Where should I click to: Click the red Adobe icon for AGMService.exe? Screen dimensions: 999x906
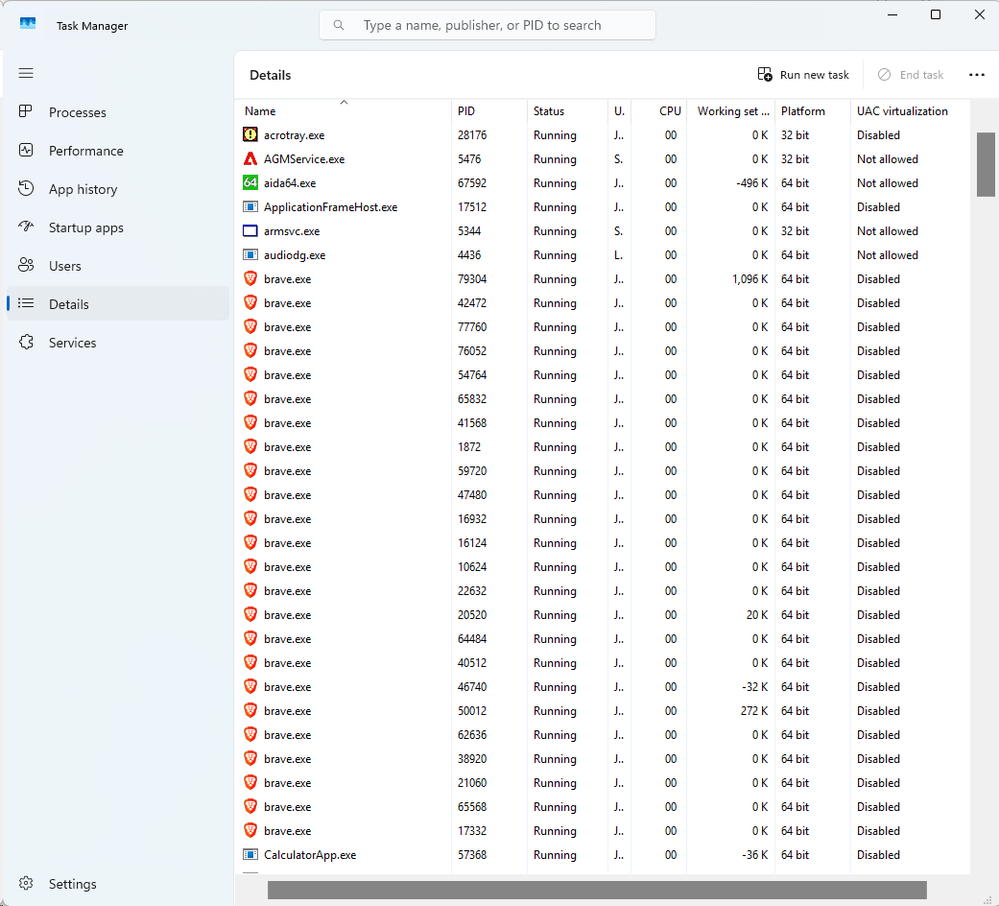(250, 159)
